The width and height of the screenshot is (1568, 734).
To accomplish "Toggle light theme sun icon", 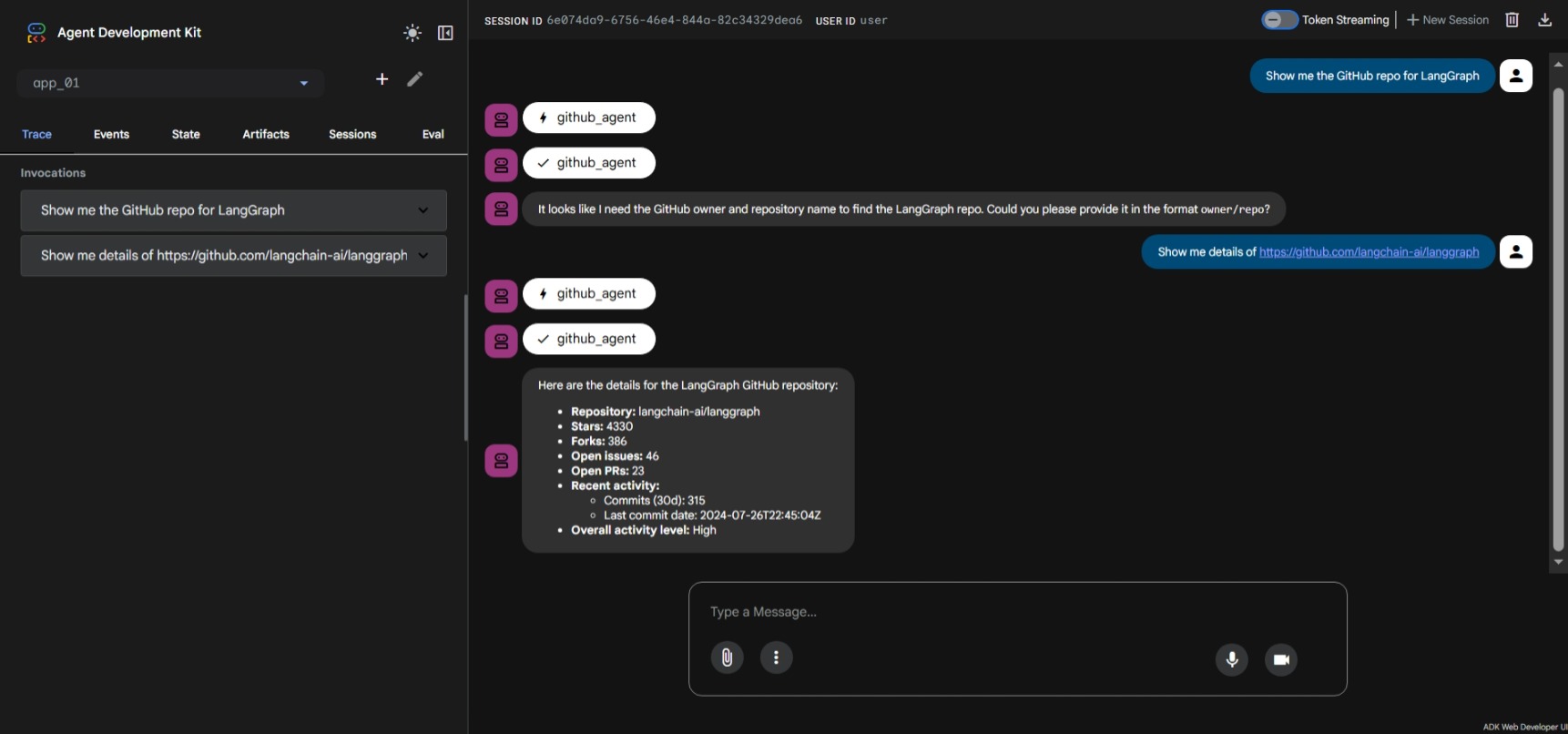I will click(x=412, y=33).
